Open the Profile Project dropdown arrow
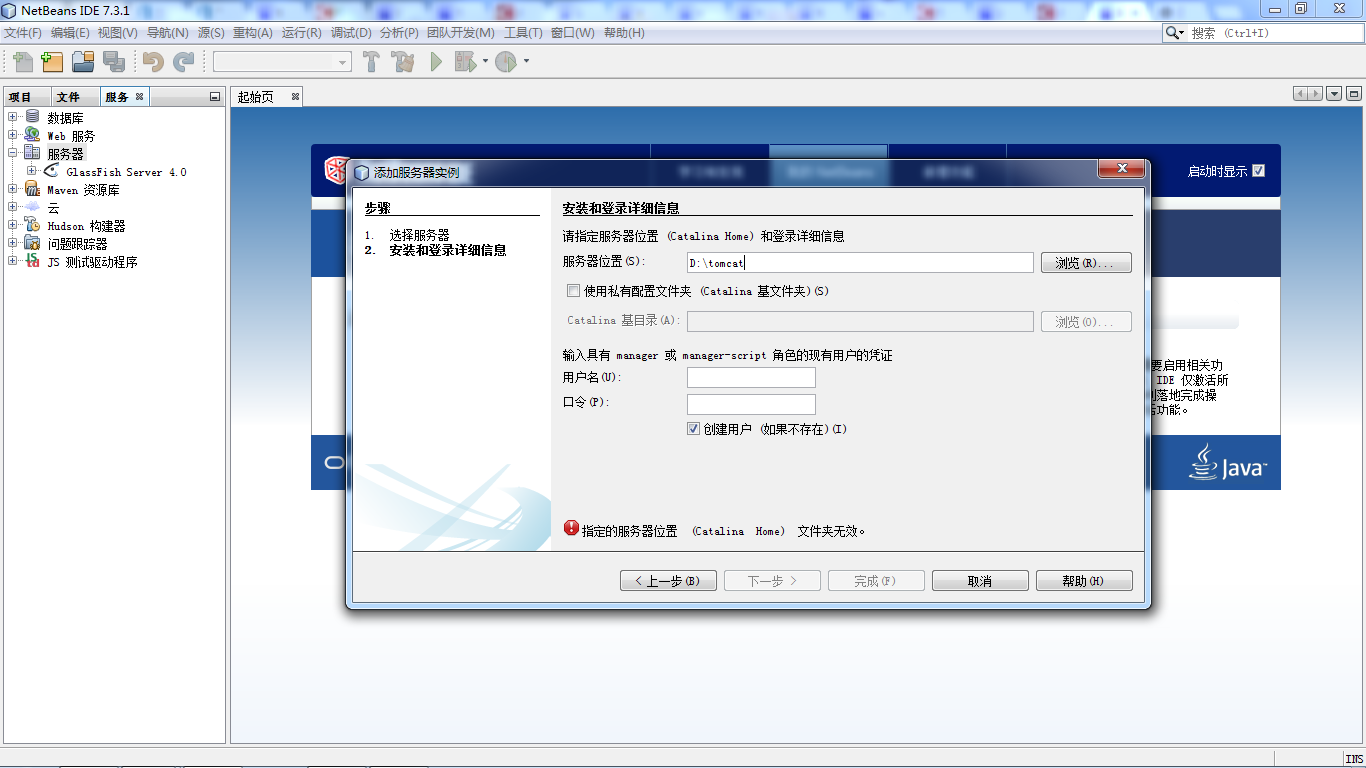The width and height of the screenshot is (1366, 768). click(526, 61)
